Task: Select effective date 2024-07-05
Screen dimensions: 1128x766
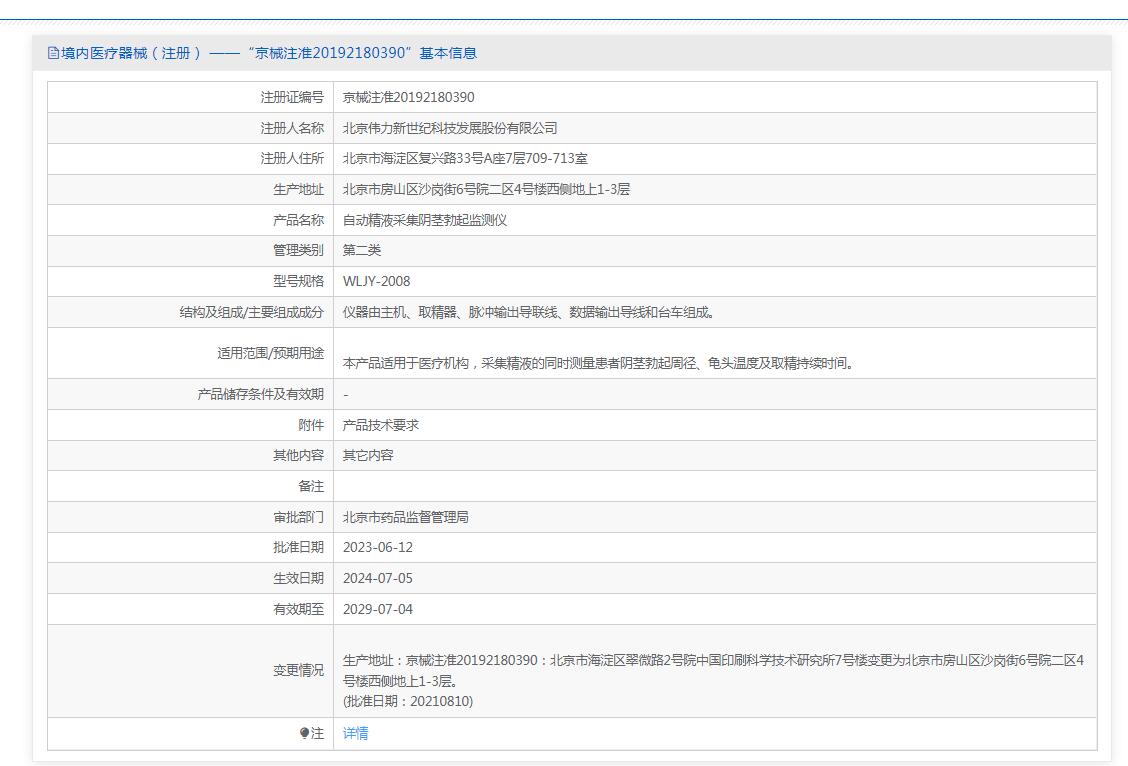Action: [x=378, y=578]
